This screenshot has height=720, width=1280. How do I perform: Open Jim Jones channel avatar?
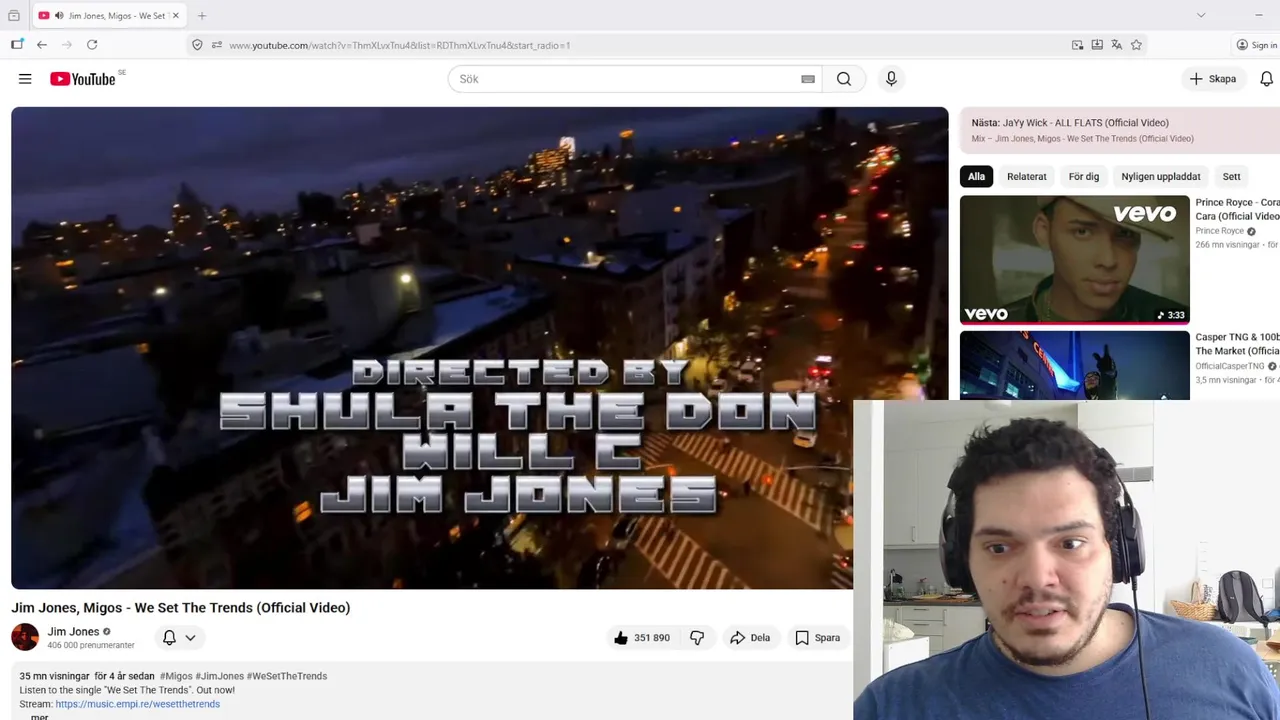point(25,637)
